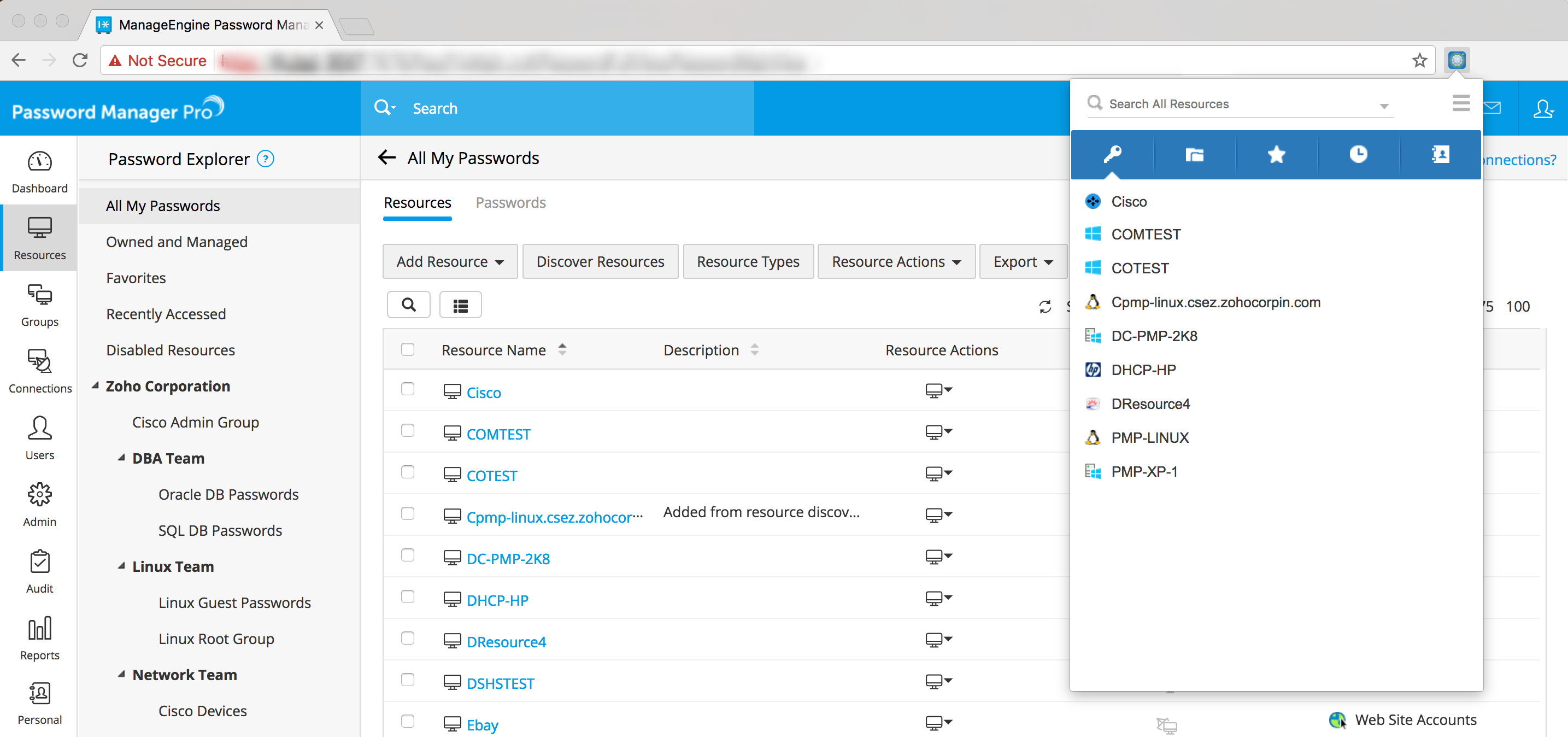1568x737 pixels.
Task: Open the DC-PMP-2K8 resource link
Action: (508, 559)
